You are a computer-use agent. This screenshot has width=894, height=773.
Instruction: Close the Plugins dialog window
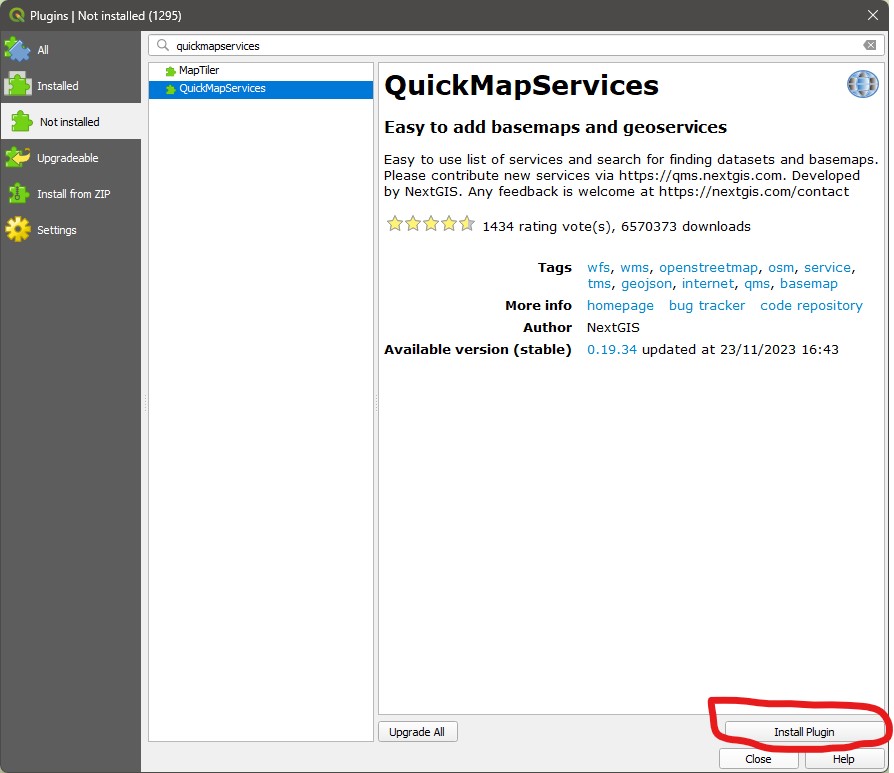point(872,15)
